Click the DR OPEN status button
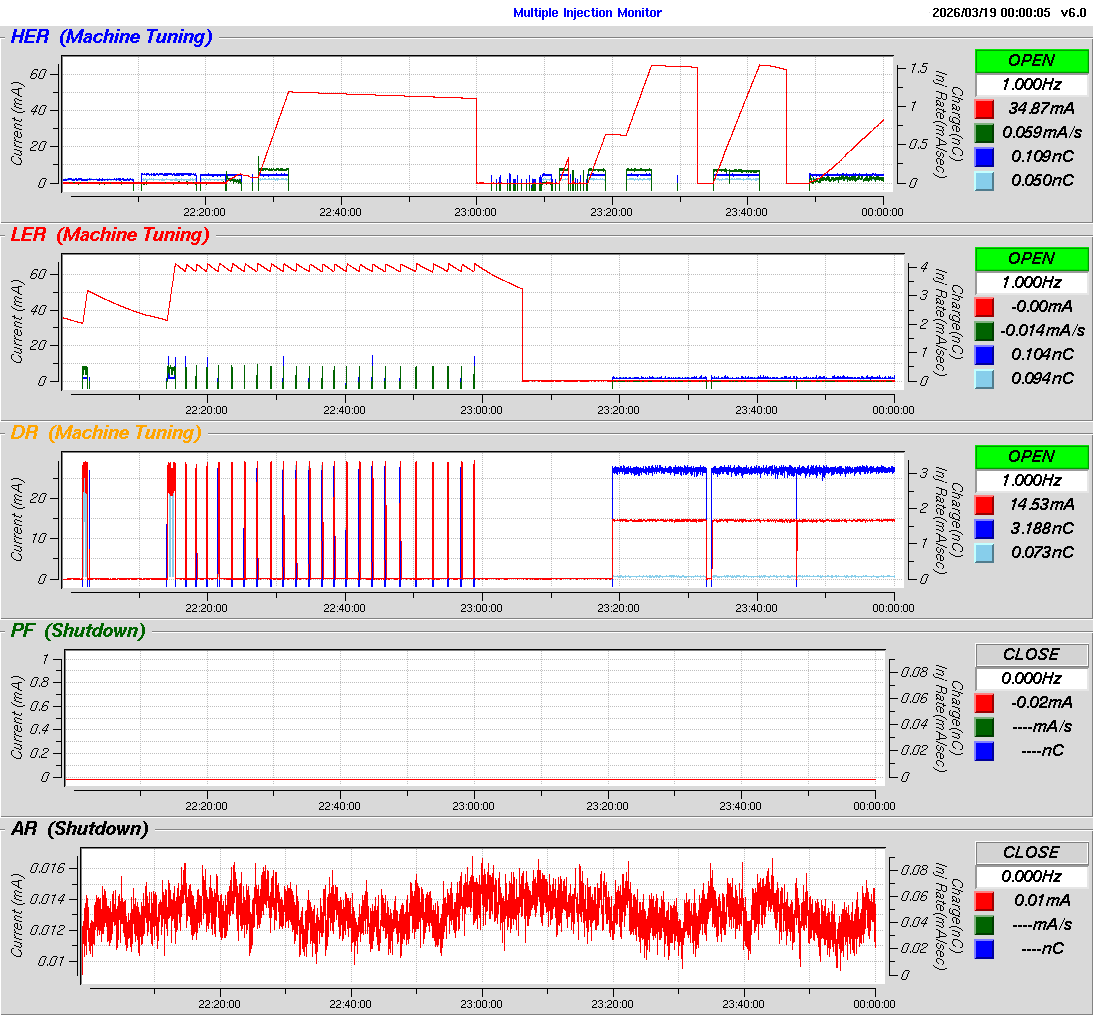Viewport: 1093px width, 1015px height. pos(1031,456)
